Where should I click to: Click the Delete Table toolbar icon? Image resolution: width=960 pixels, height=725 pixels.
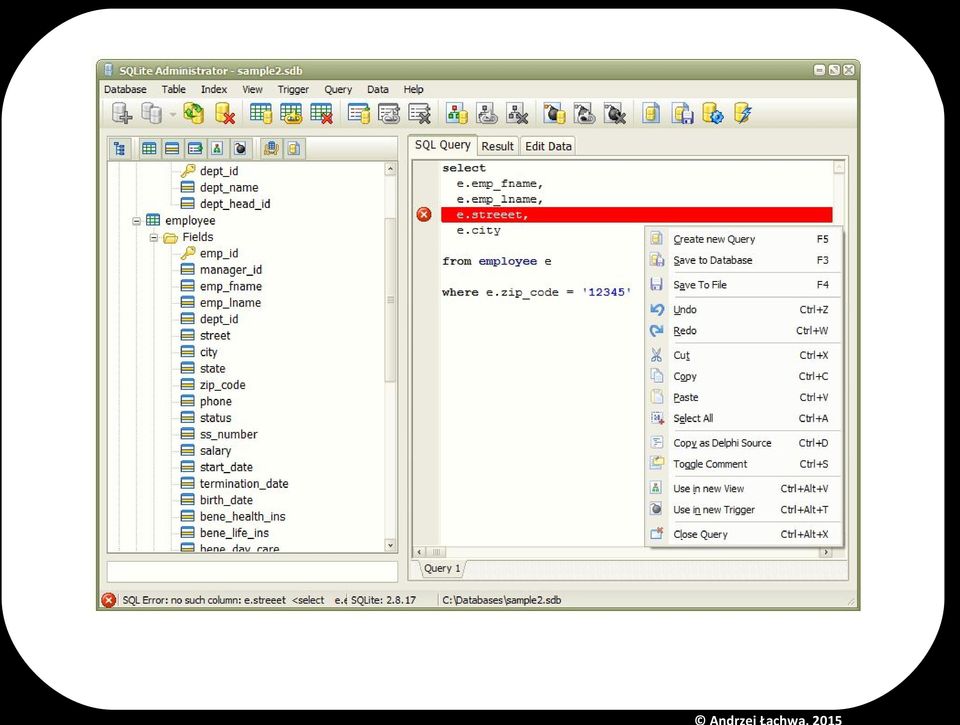(321, 113)
